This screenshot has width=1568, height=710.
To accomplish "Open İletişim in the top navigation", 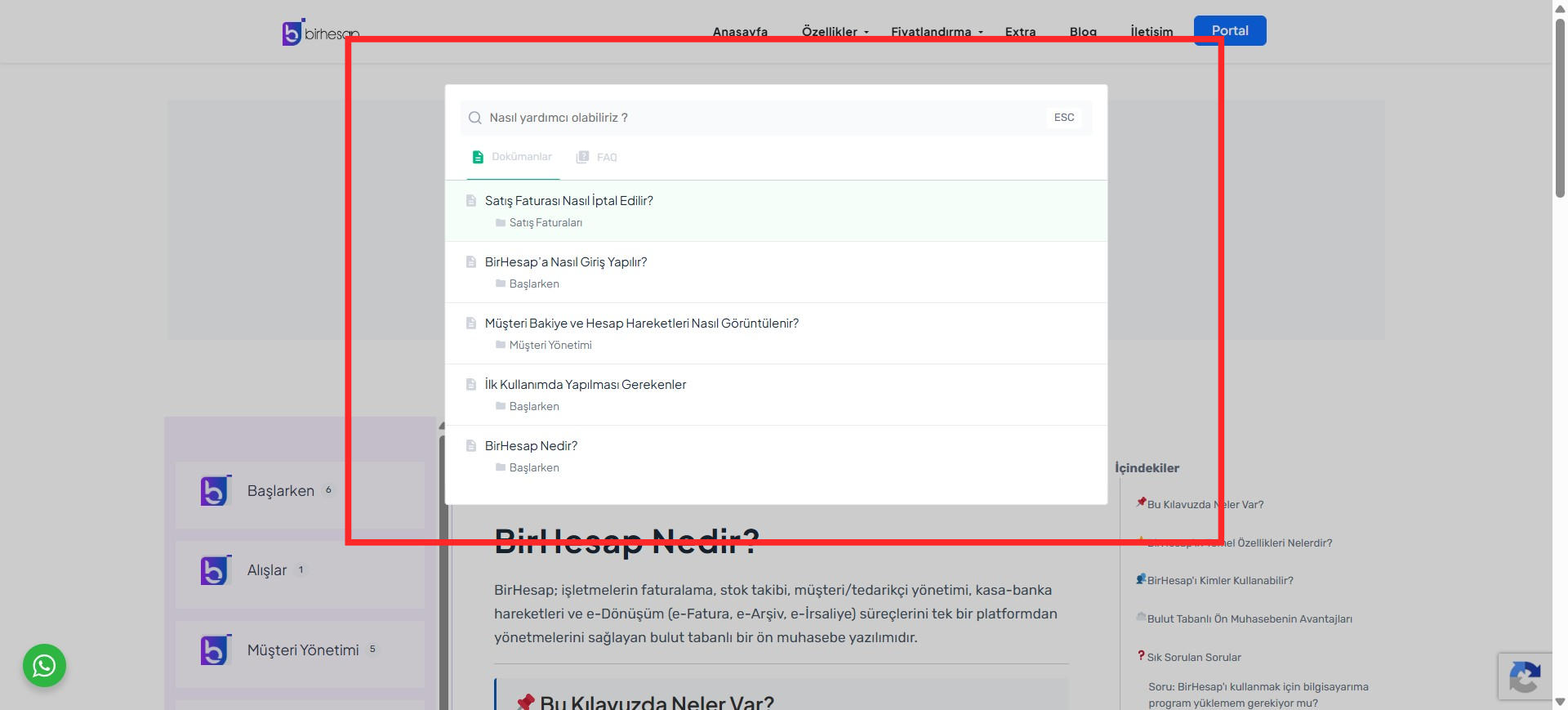I will tap(1151, 32).
